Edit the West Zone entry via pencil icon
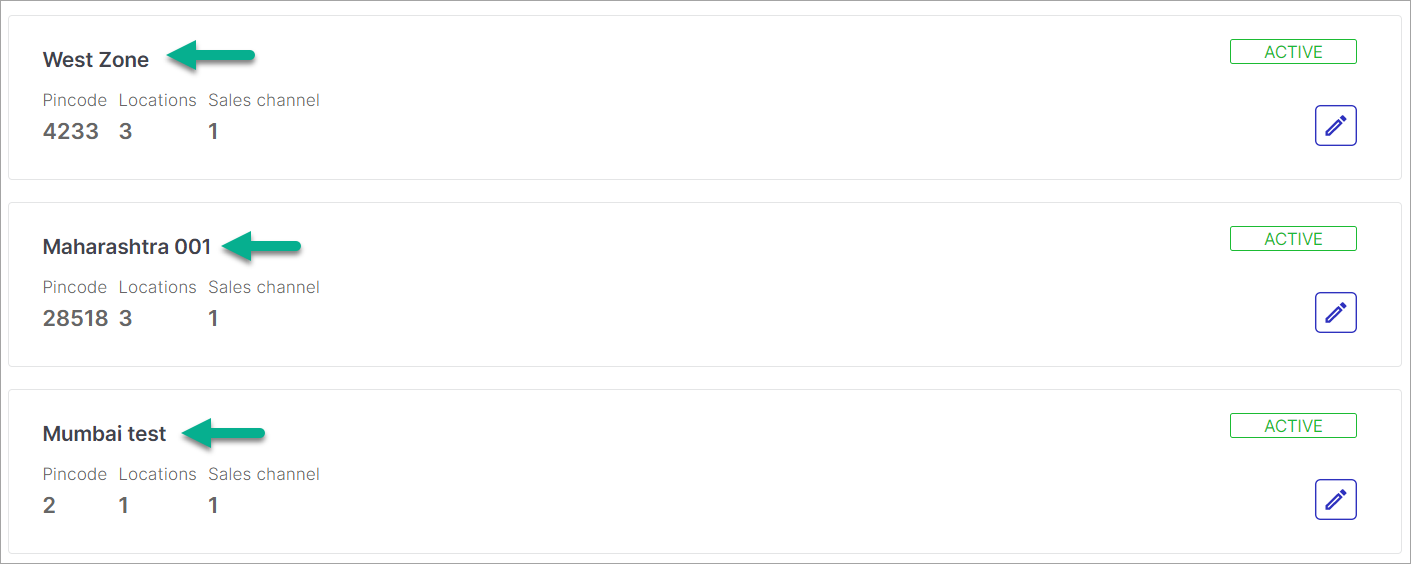Screen dimensions: 1411x564 click(x=1335, y=125)
